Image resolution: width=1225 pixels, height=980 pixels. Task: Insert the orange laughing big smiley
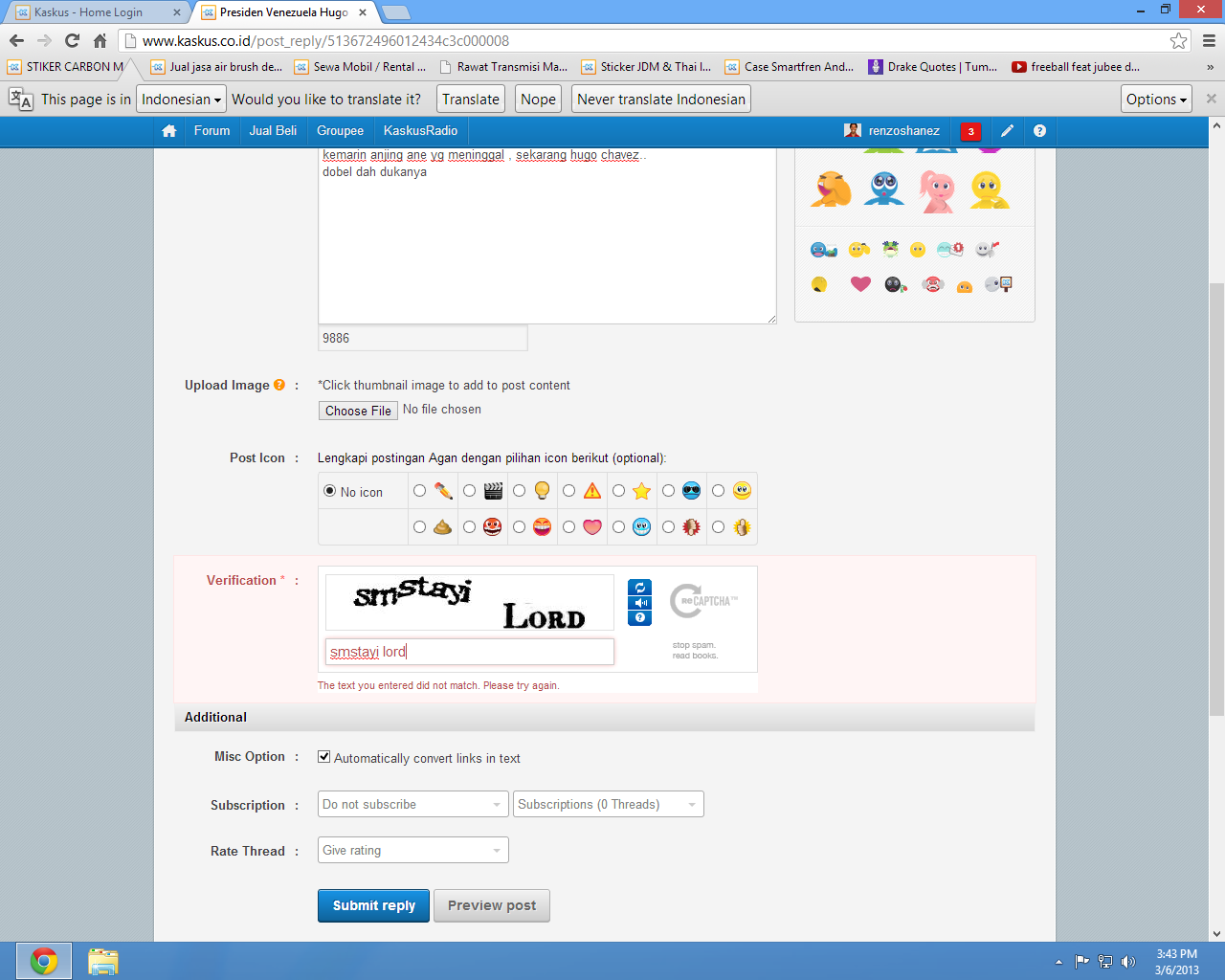pyautogui.click(x=831, y=189)
